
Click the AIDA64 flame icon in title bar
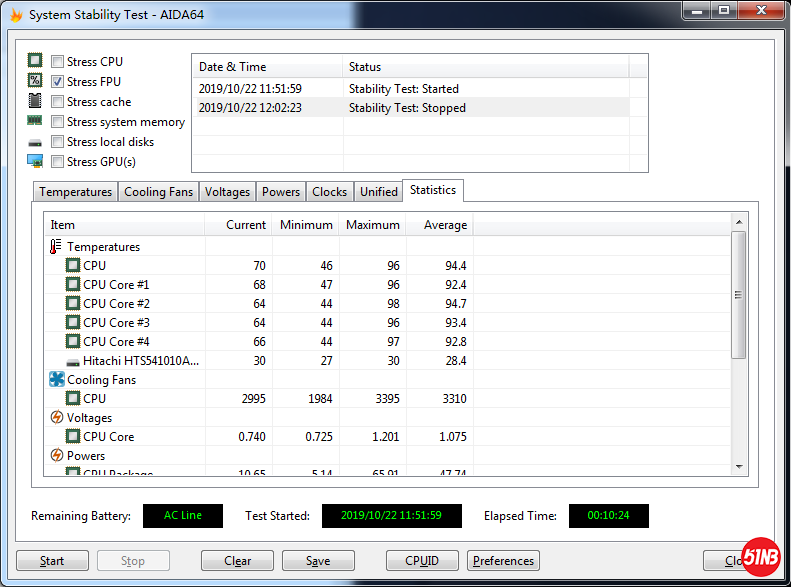[15, 15]
